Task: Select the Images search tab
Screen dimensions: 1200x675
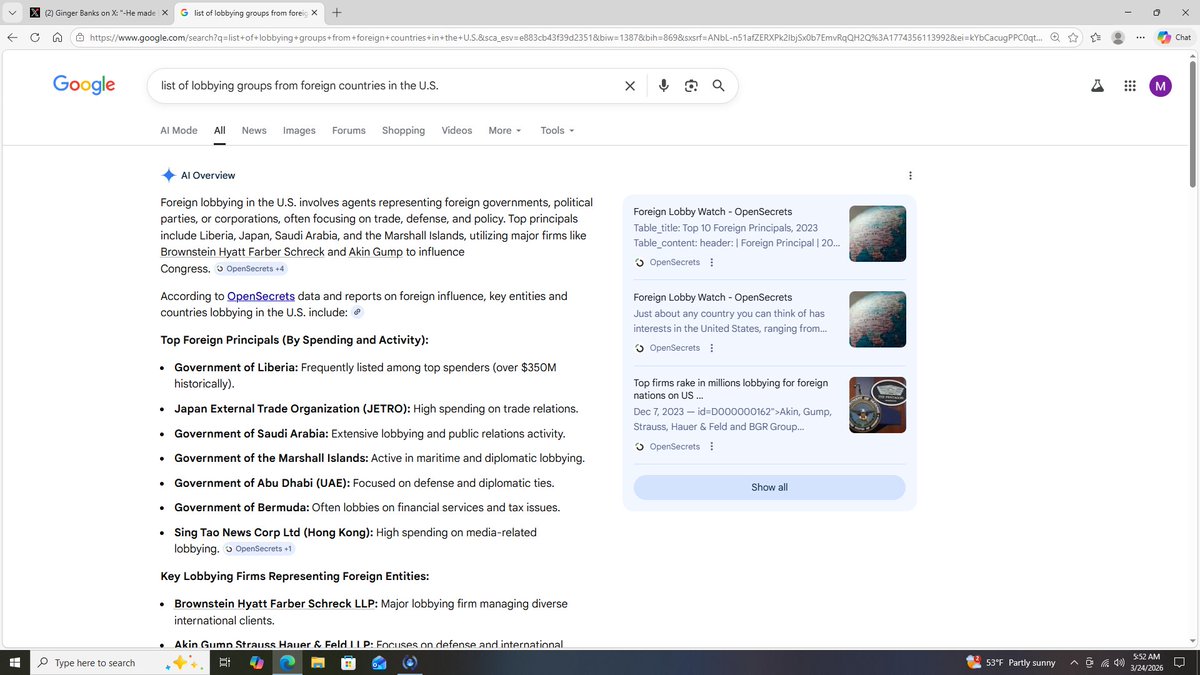Action: 299,130
